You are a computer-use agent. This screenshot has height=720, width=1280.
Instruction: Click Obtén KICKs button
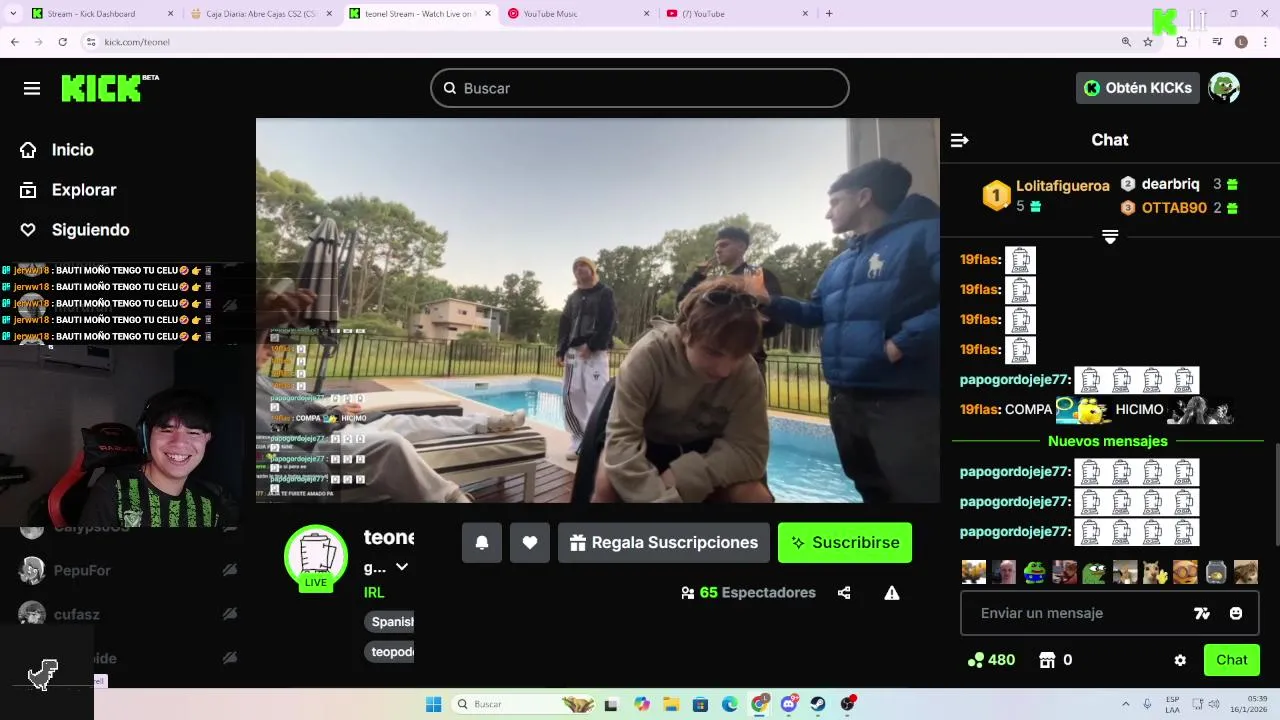(x=1138, y=88)
